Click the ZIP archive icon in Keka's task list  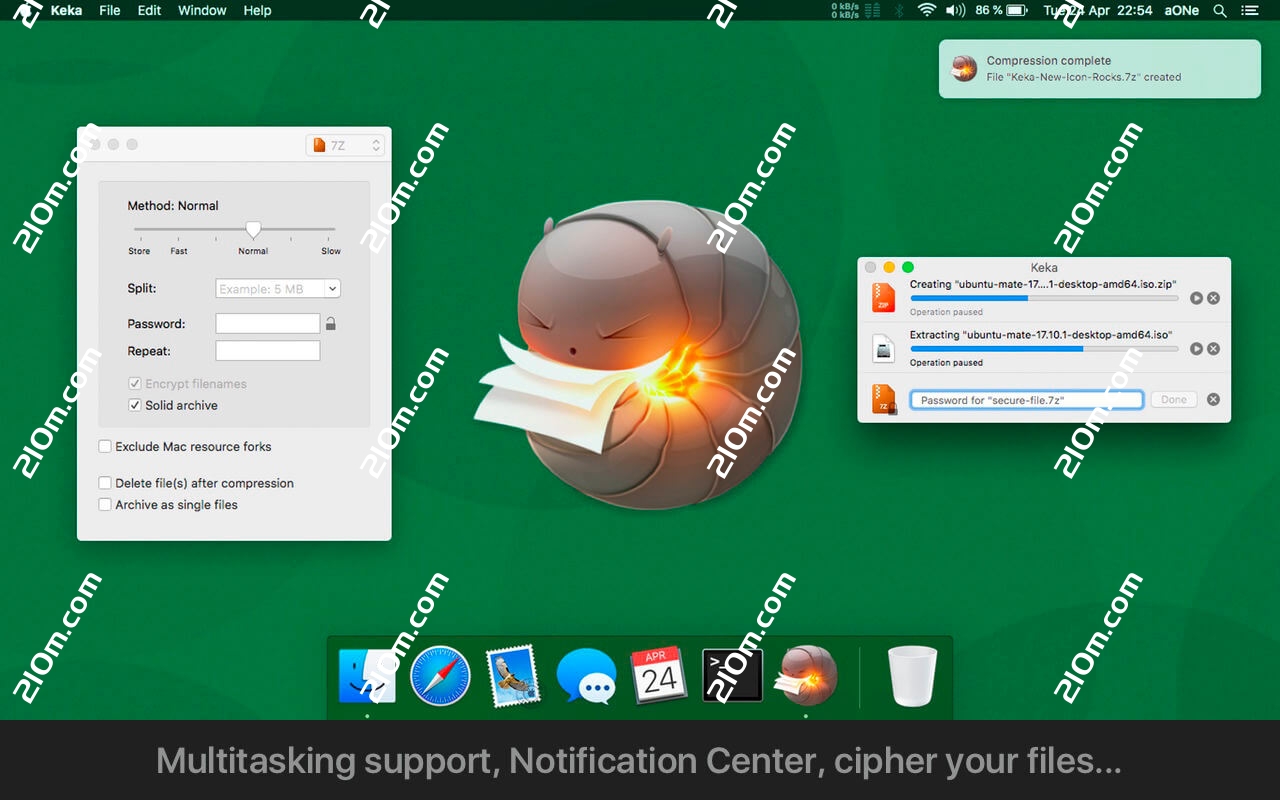(883, 297)
